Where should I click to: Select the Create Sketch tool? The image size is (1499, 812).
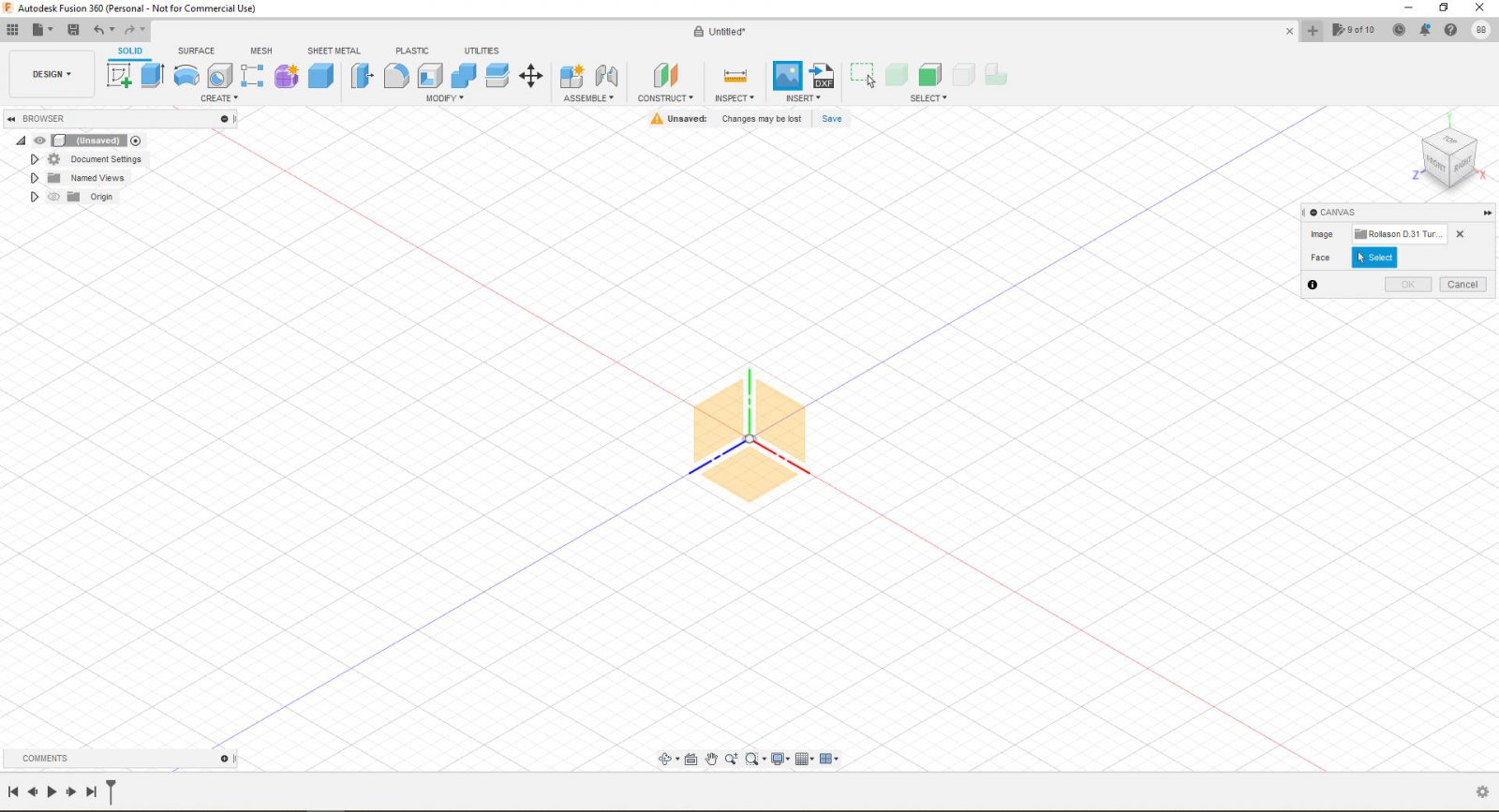coord(119,76)
